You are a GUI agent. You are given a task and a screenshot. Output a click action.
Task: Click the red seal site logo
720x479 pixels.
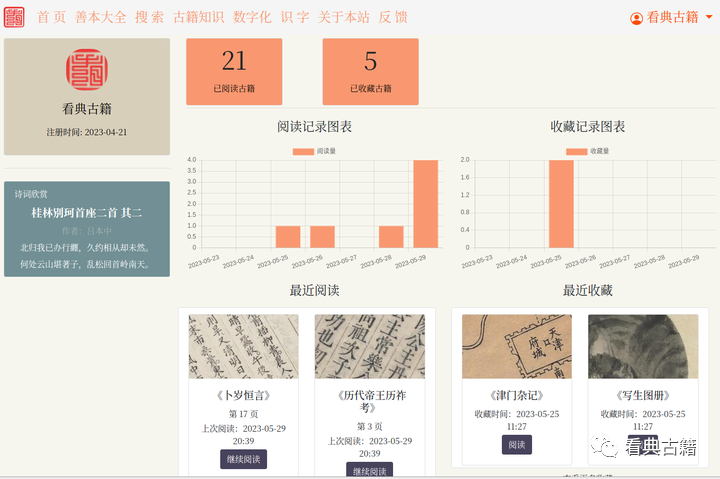(x=14, y=17)
